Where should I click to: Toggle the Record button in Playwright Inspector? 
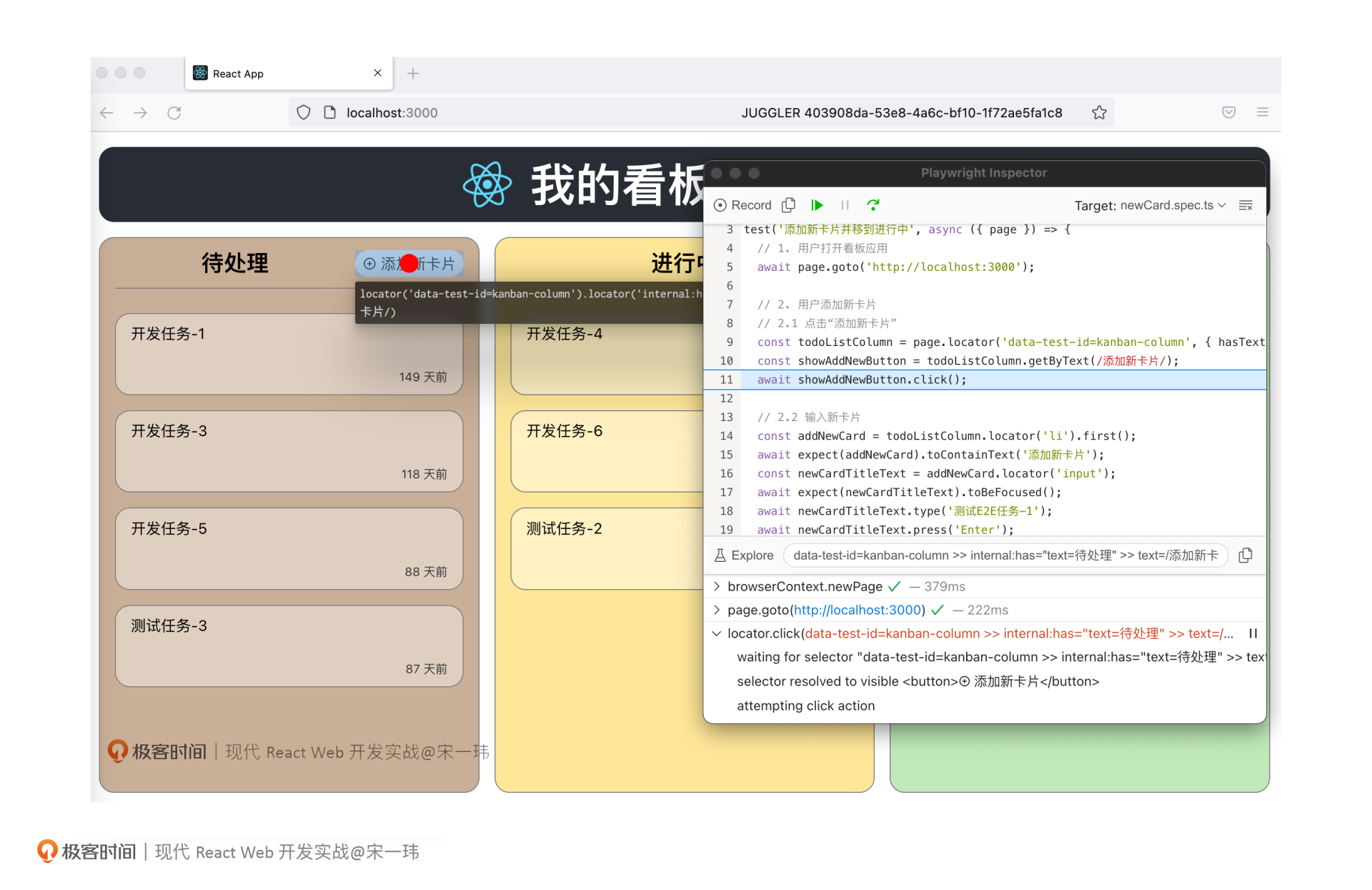[x=742, y=205]
